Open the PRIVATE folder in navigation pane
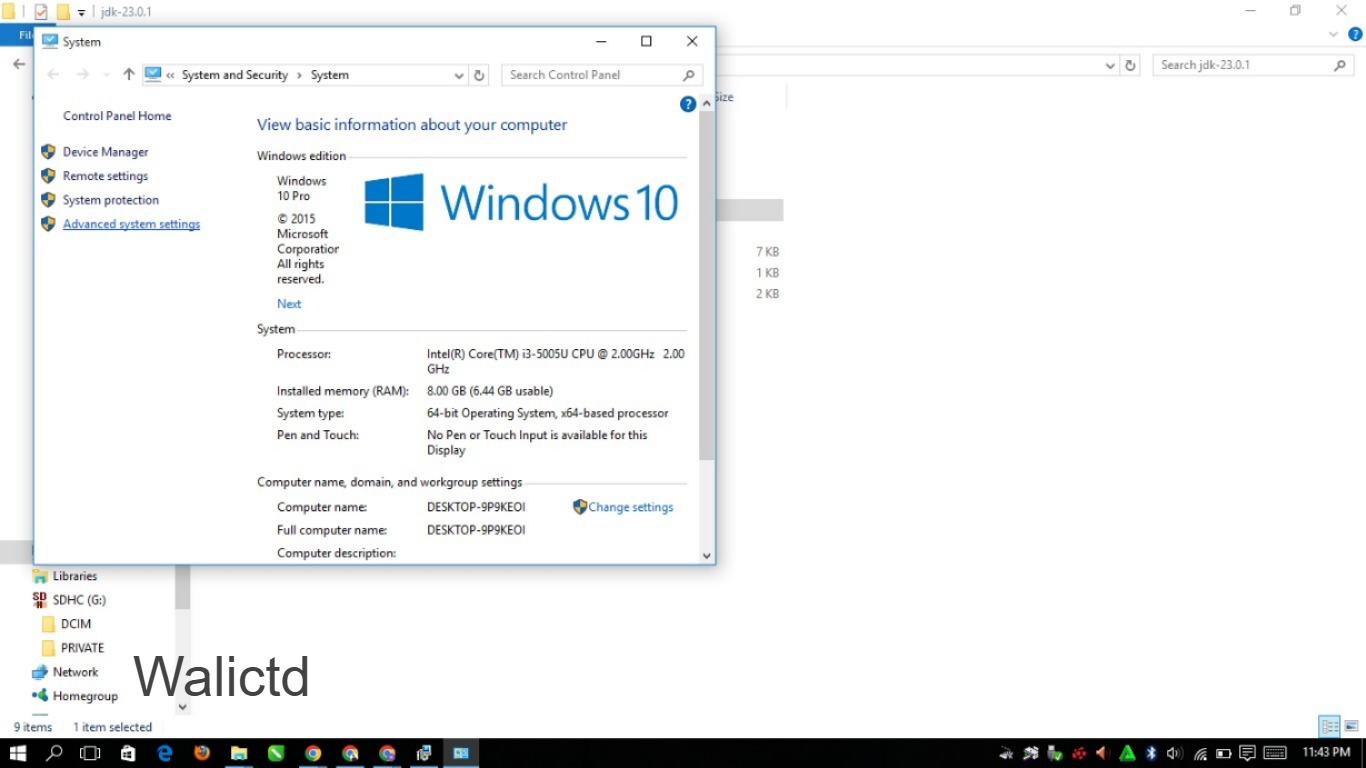 point(82,648)
